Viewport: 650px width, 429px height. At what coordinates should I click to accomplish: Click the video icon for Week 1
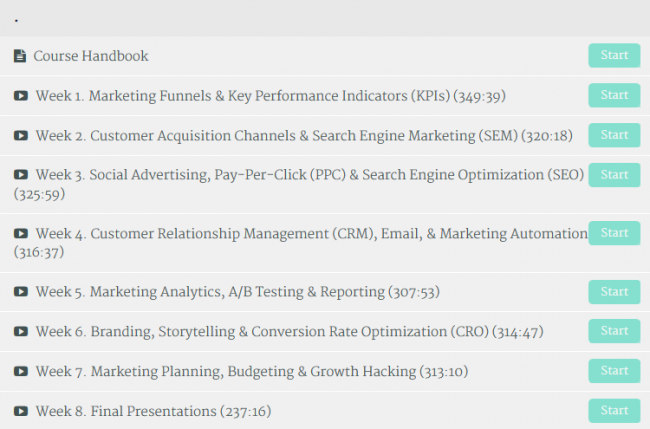pyautogui.click(x=21, y=96)
